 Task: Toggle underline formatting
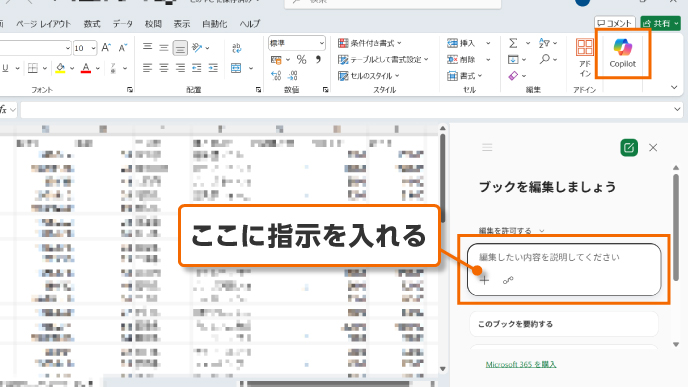pos(5,68)
